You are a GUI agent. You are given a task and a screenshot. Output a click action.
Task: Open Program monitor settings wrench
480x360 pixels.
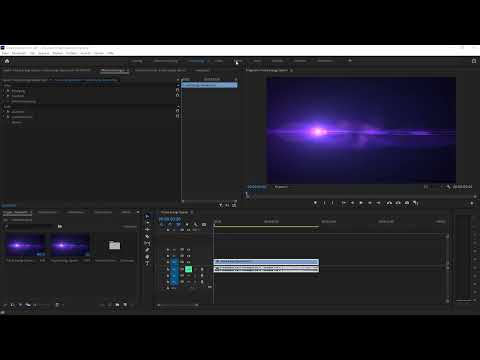pyautogui.click(x=448, y=187)
